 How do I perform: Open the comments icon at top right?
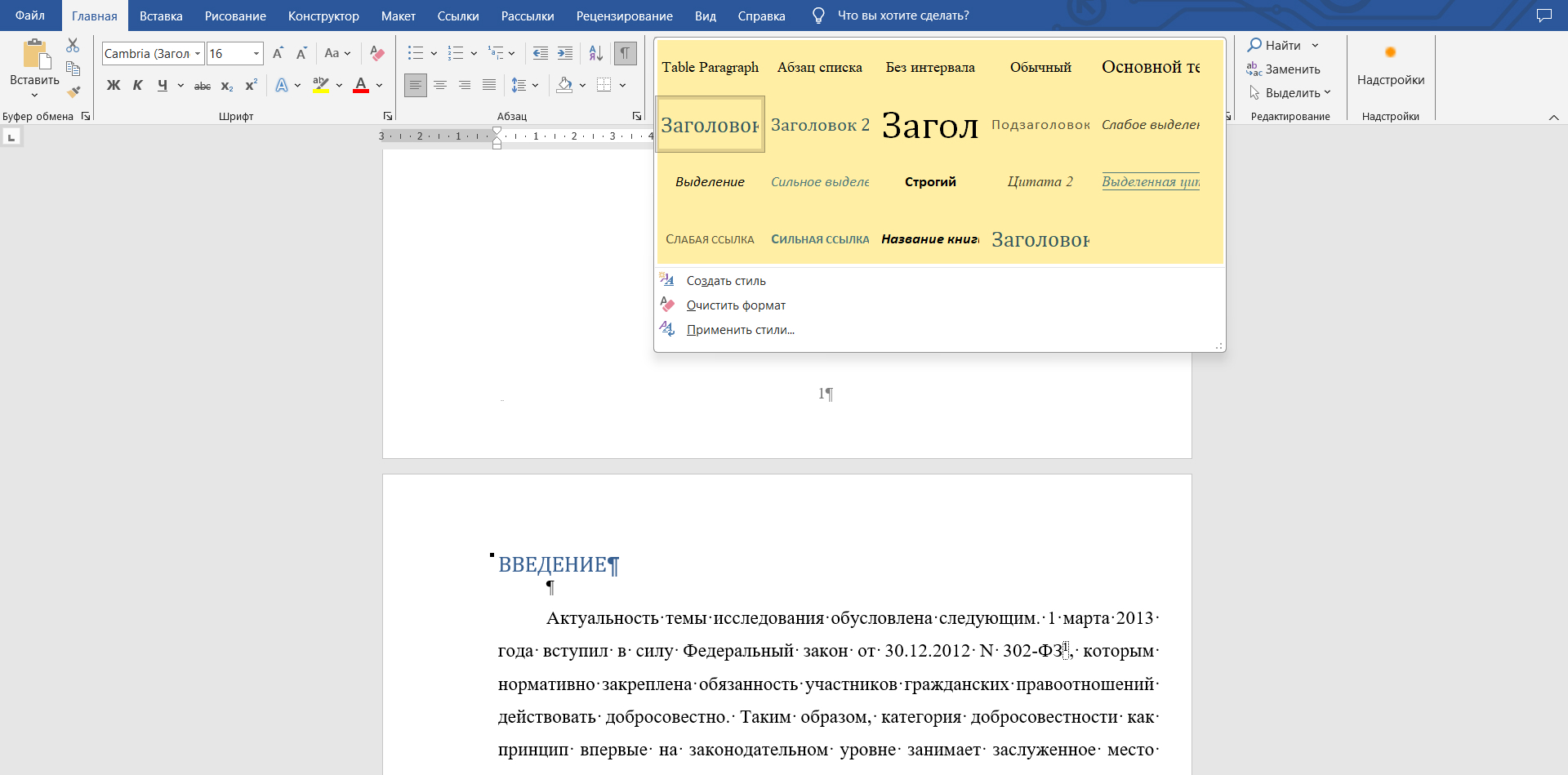1544,16
